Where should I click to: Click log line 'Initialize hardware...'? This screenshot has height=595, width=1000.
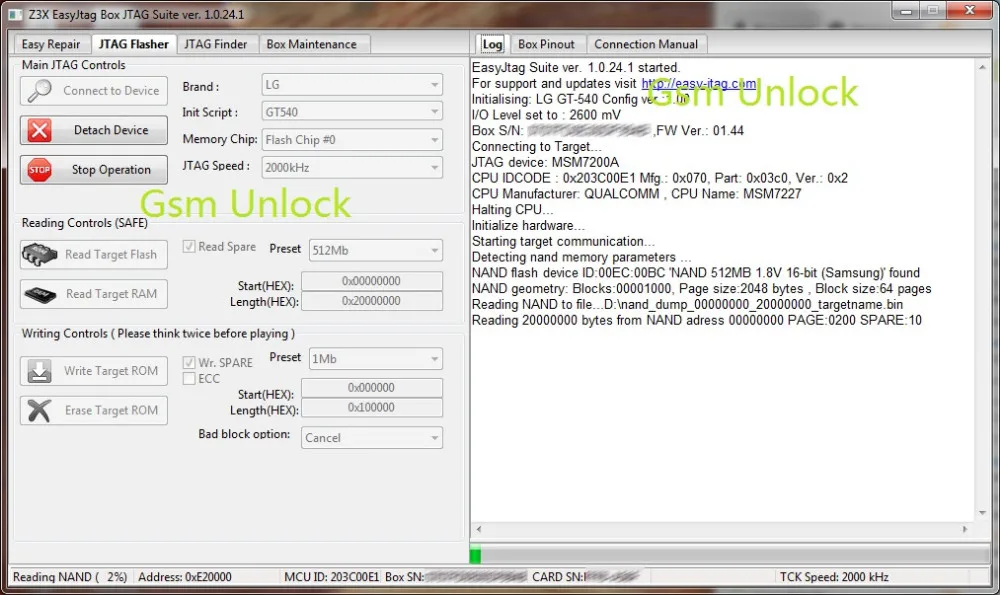(528, 226)
